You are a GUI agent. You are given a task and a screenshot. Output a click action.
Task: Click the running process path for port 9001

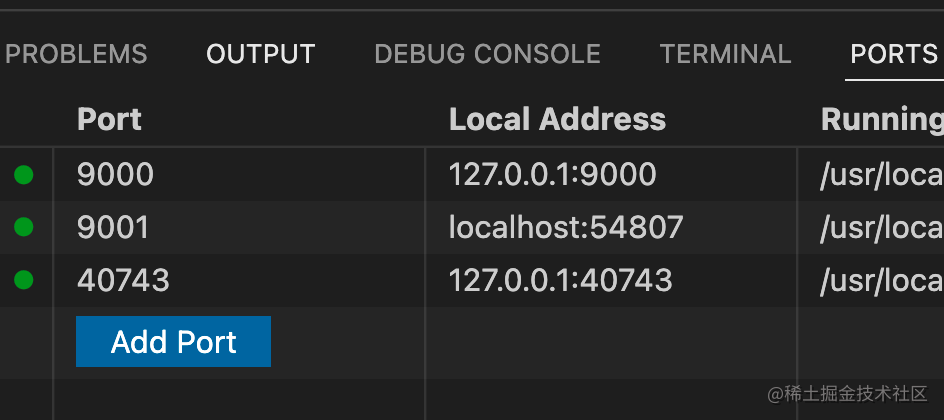pyautogui.click(x=882, y=228)
